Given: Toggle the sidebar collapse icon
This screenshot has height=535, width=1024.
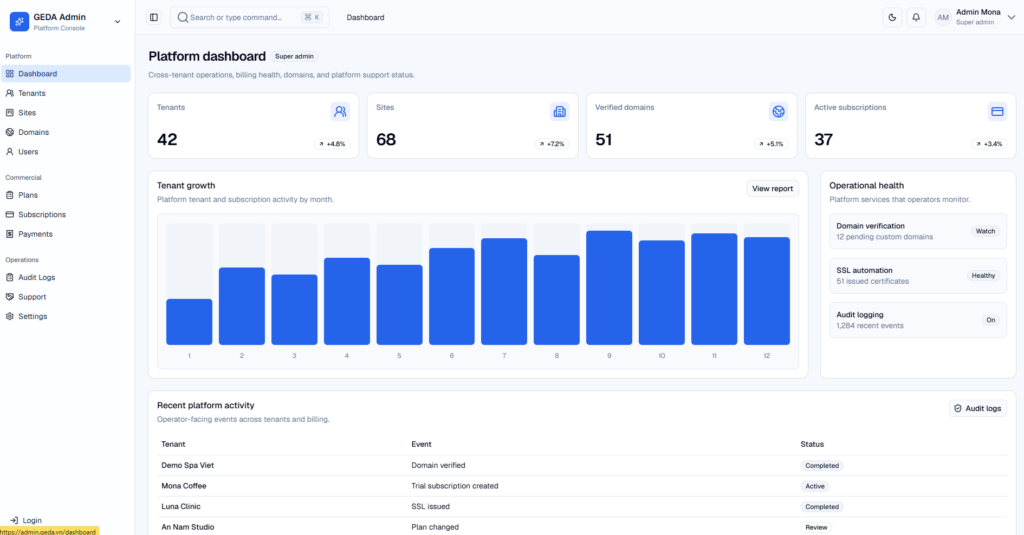Looking at the screenshot, I should click(x=153, y=18).
